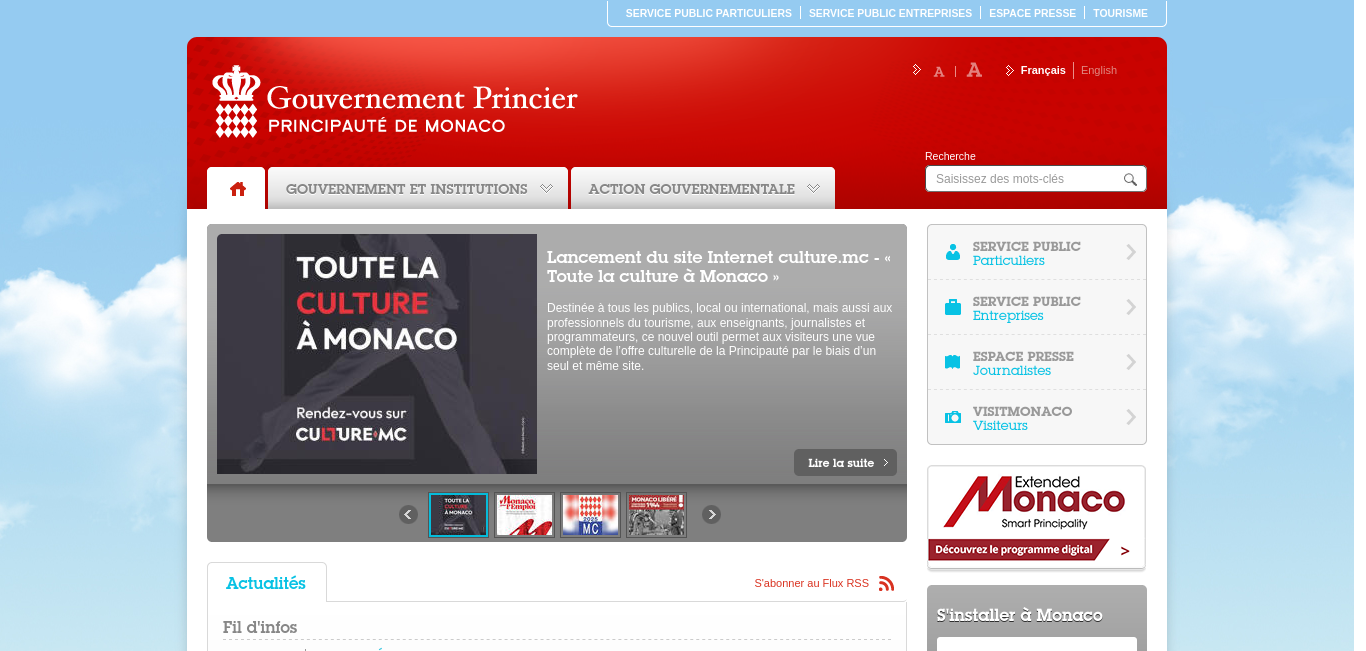This screenshot has height=651, width=1366.
Task: Click the book icon for Espace Presse
Action: pos(953,362)
